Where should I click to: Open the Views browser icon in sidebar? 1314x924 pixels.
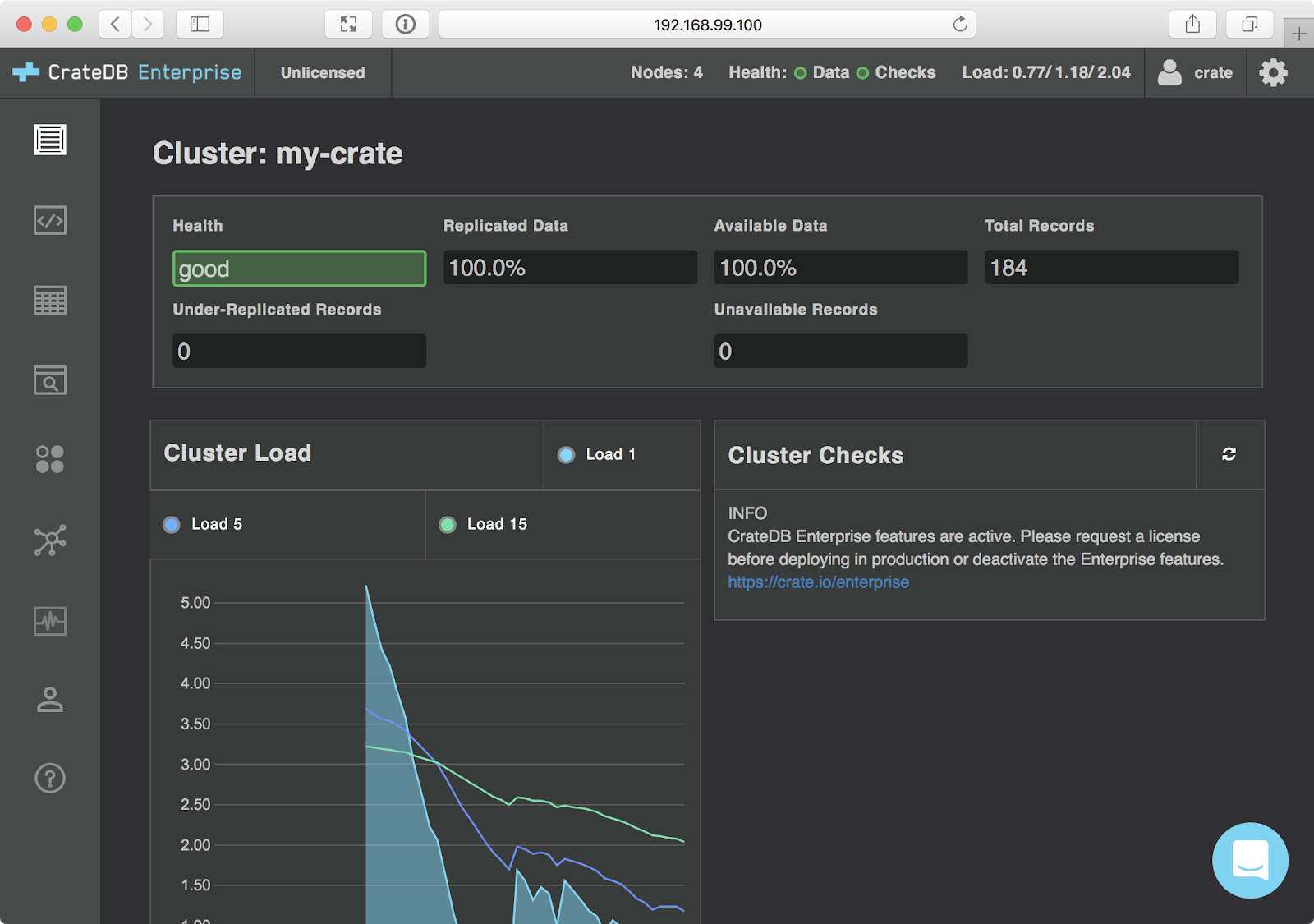[x=50, y=380]
